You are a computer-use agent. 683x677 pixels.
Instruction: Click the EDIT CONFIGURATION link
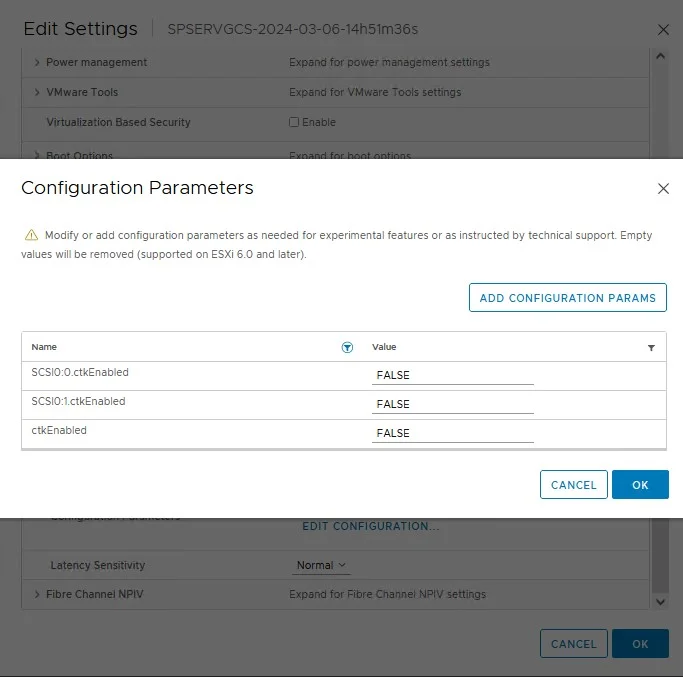tap(371, 526)
